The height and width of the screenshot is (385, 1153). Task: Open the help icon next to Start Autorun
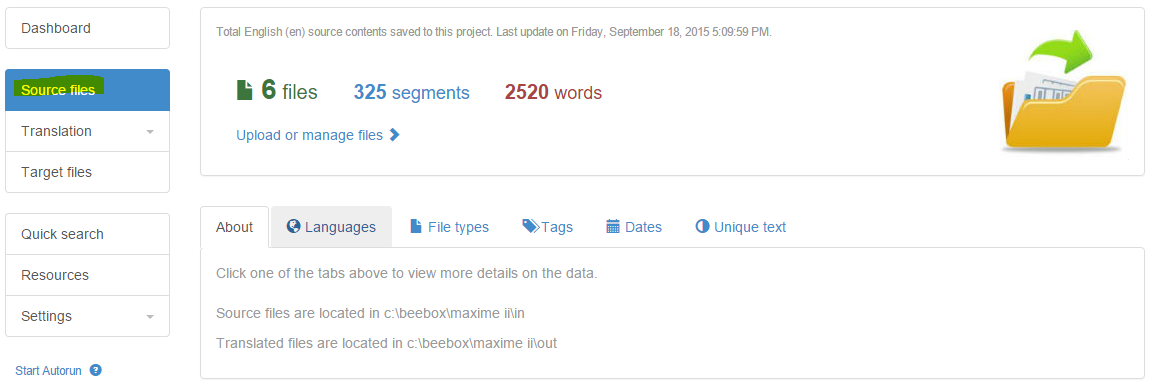pyautogui.click(x=96, y=370)
